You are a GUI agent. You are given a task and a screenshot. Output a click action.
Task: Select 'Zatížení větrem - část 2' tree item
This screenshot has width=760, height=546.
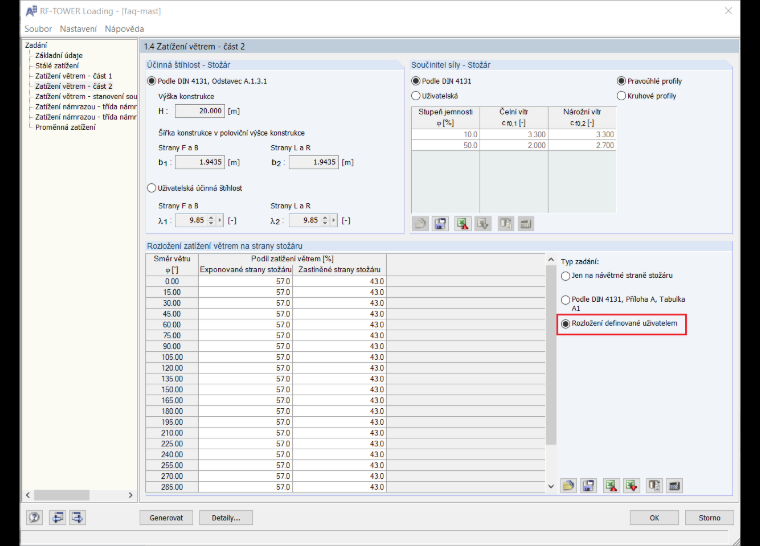click(74, 86)
